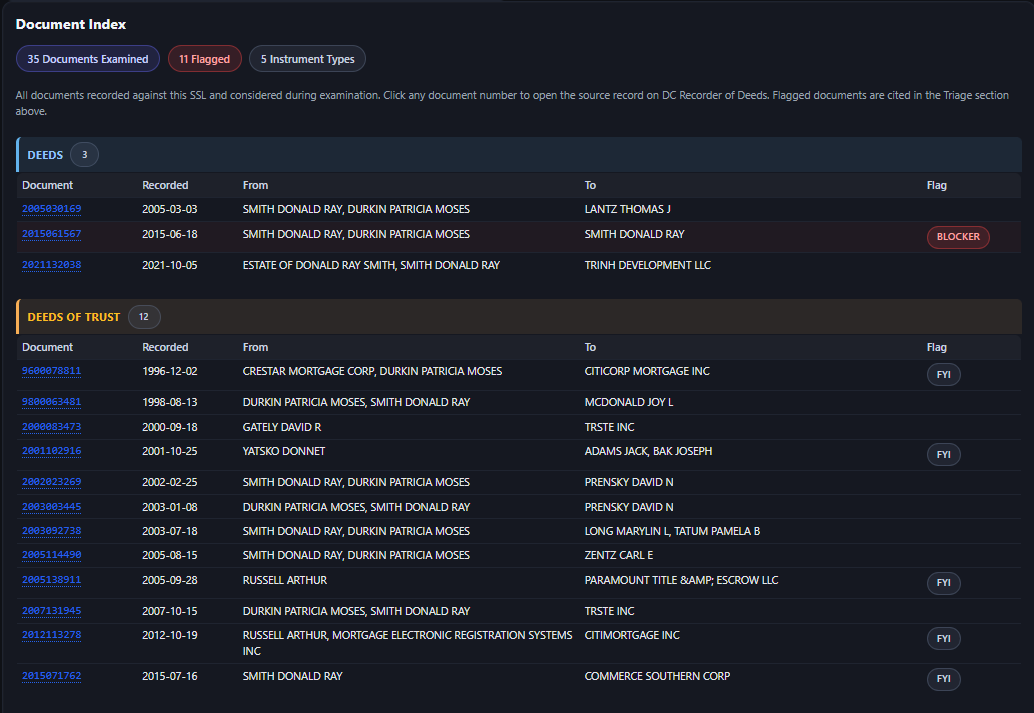Collapse the DEEDS OF TRUST section
Viewport: 1034px width, 713px height.
click(73, 316)
